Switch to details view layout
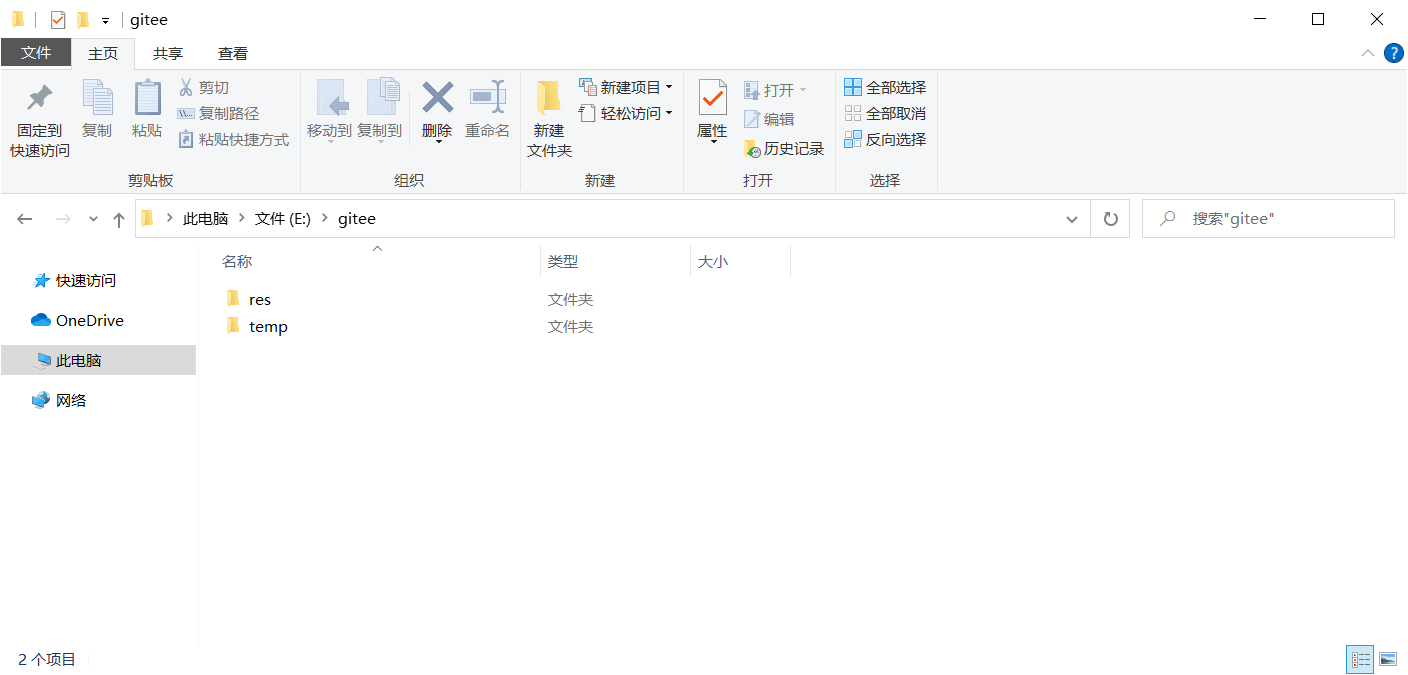Image resolution: width=1408 pixels, height=675 pixels. [x=1360, y=659]
